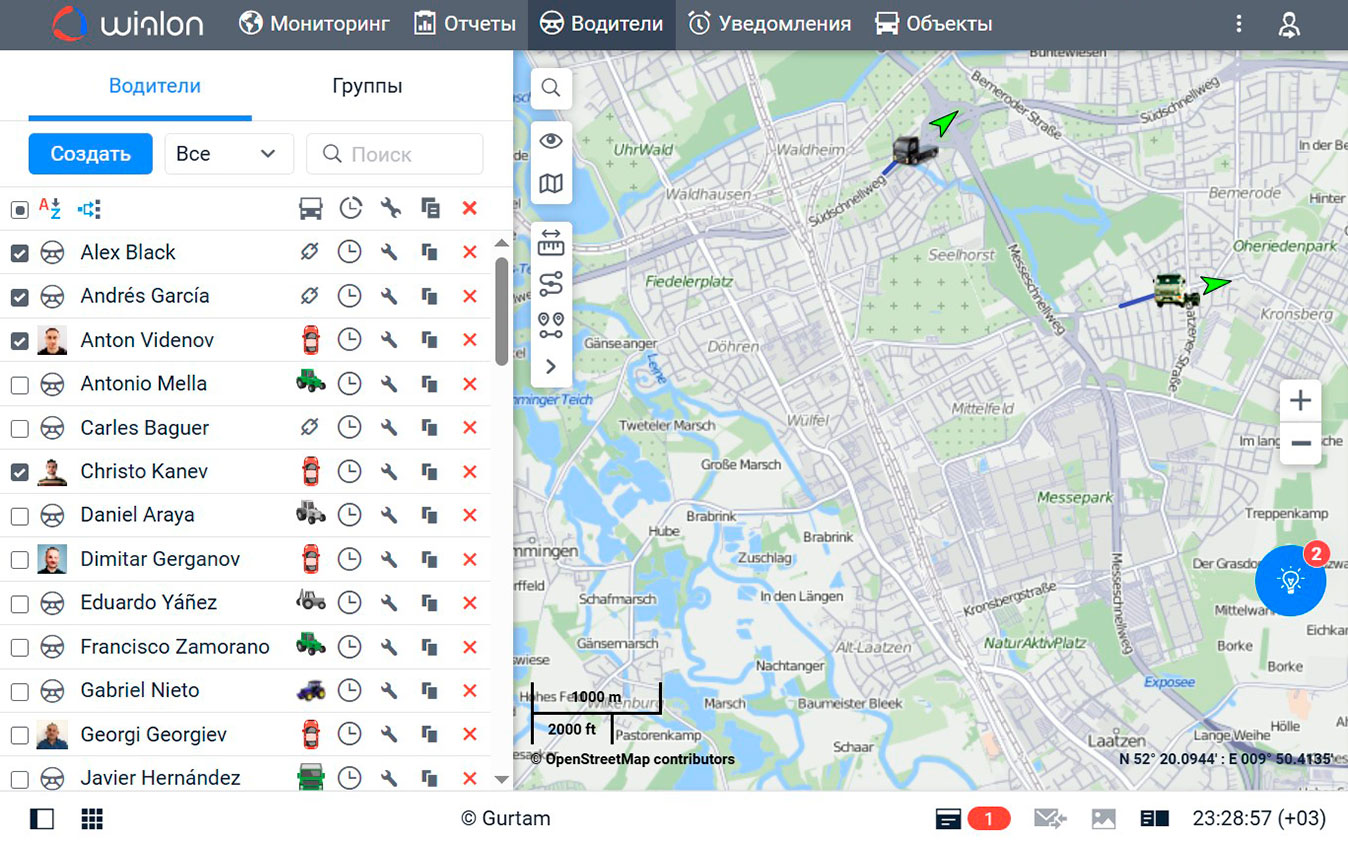Open assignment history clock for Andrés García

pyautogui.click(x=349, y=296)
